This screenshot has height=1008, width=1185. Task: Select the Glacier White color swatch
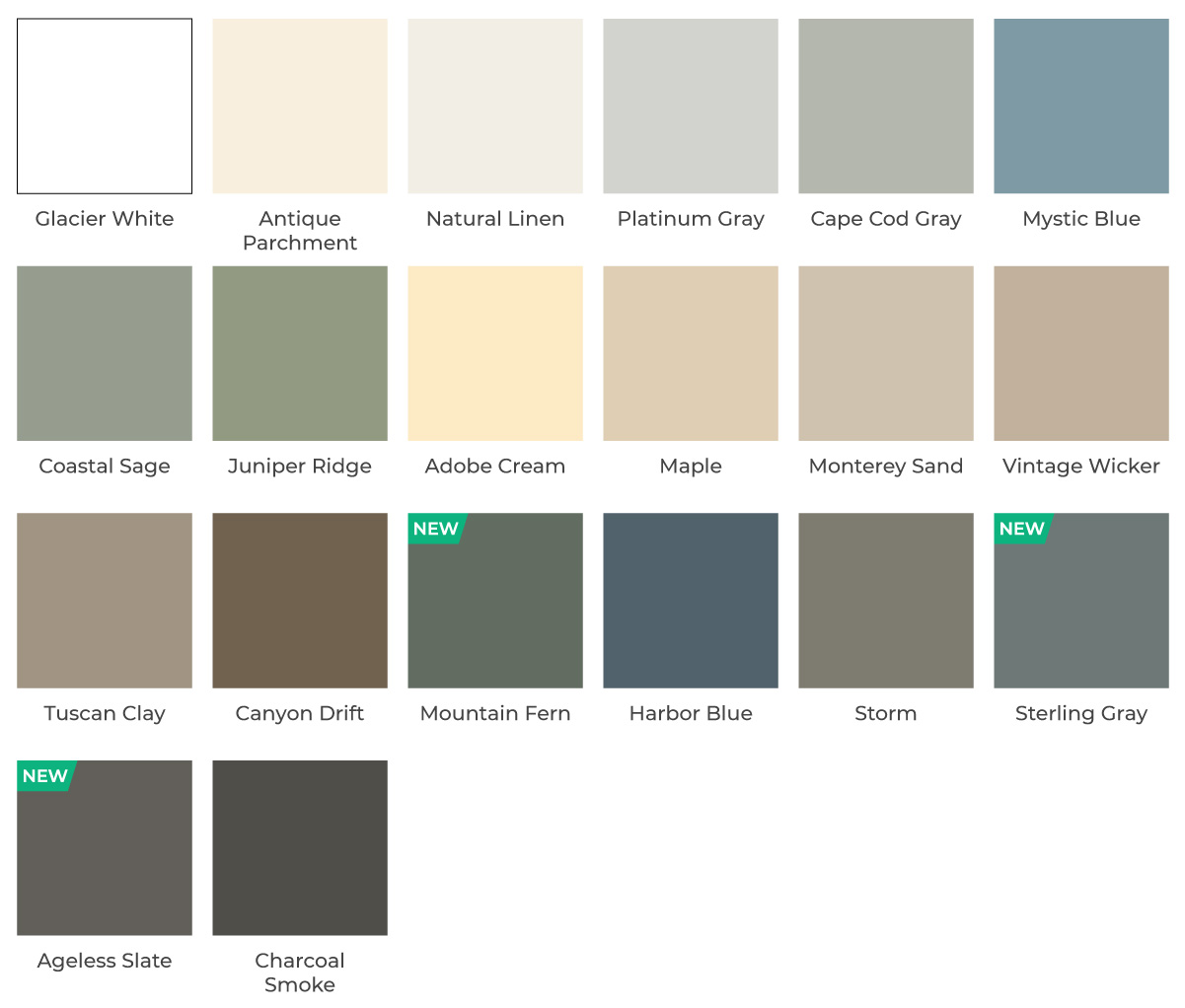tap(104, 105)
